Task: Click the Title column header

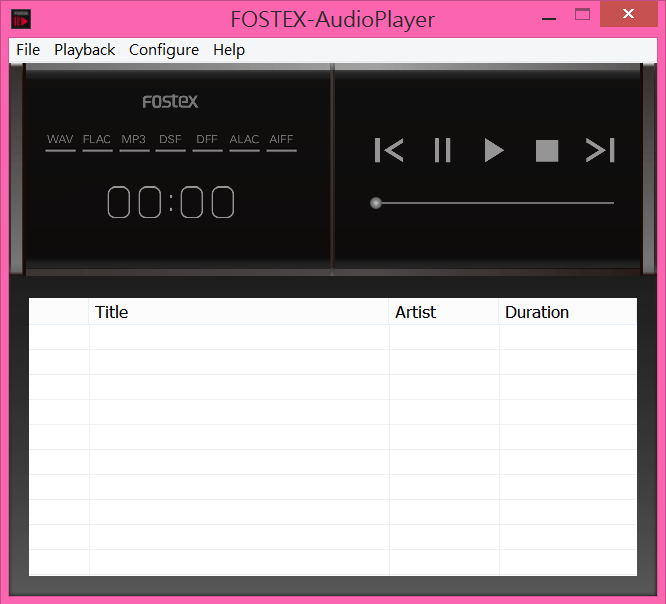Action: click(x=239, y=312)
